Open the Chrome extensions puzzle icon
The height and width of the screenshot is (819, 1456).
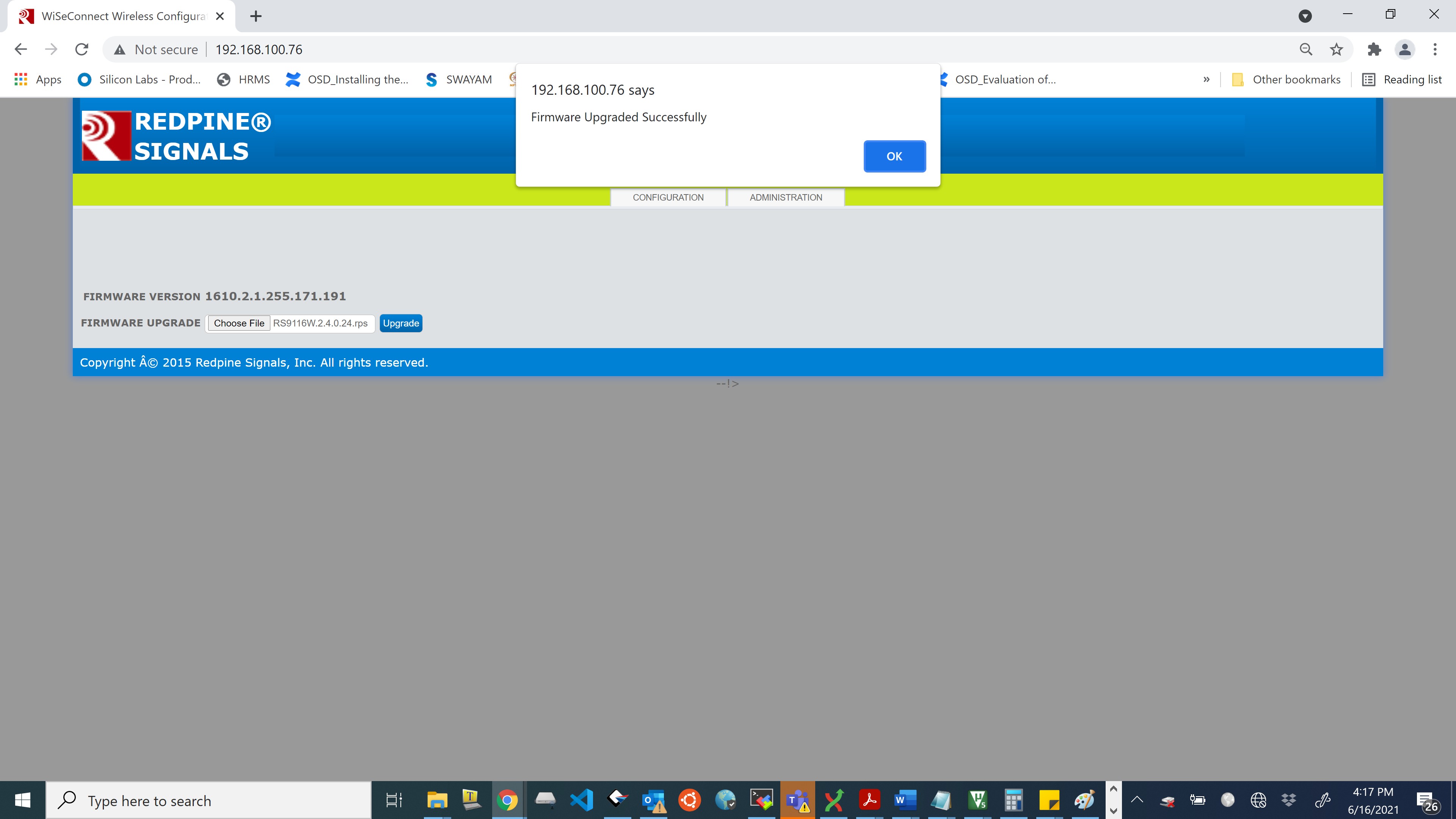point(1374,50)
